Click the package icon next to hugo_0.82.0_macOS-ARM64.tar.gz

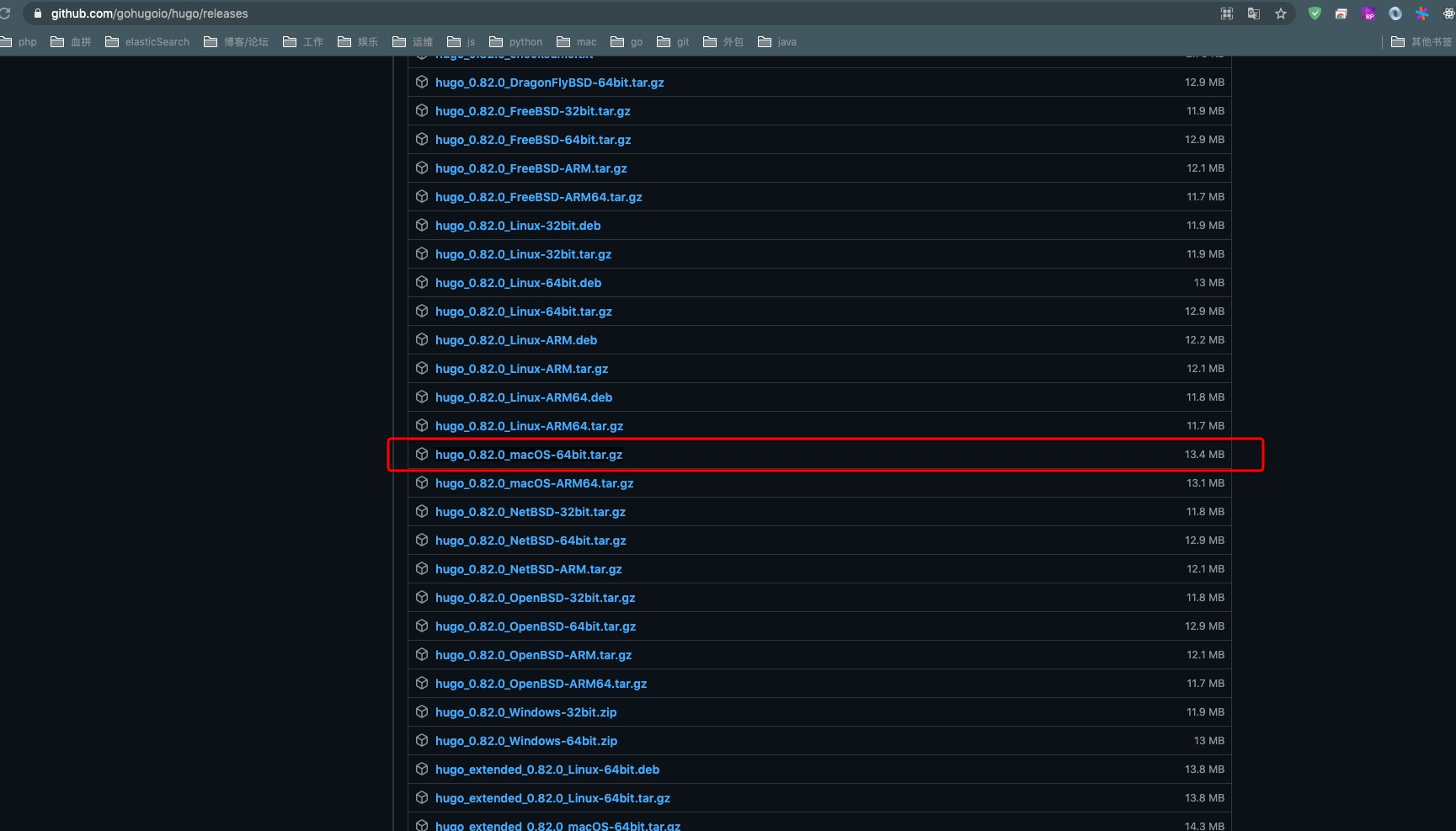(x=422, y=482)
